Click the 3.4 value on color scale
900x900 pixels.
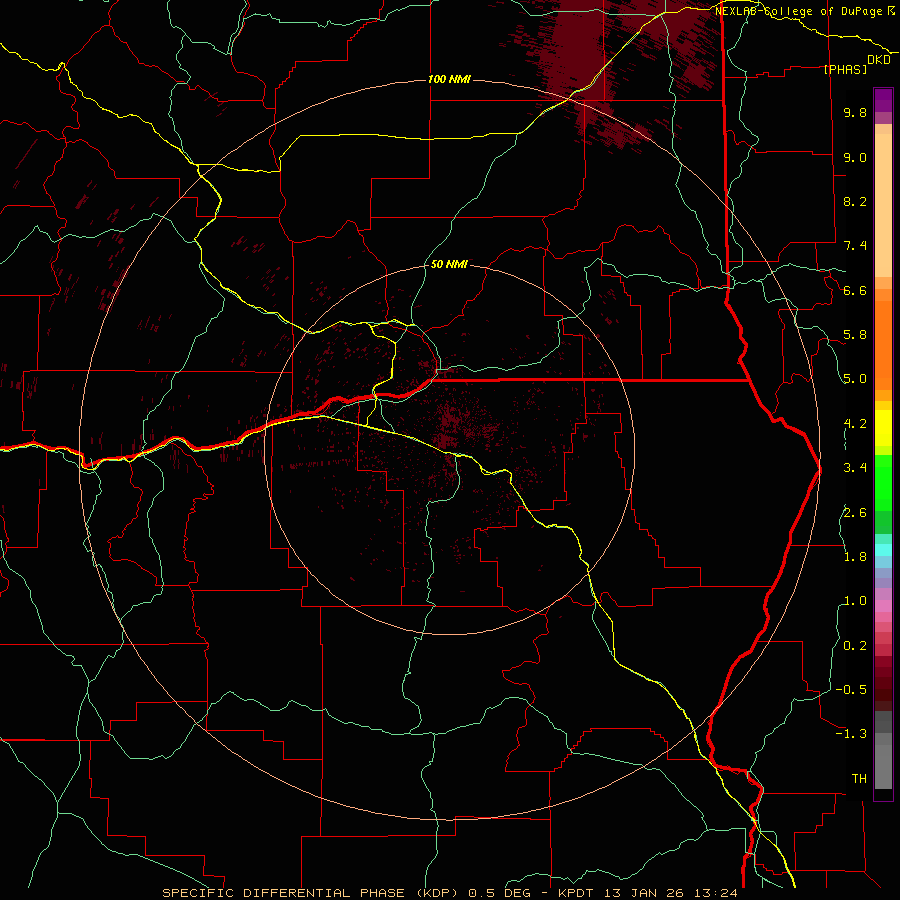[855, 468]
